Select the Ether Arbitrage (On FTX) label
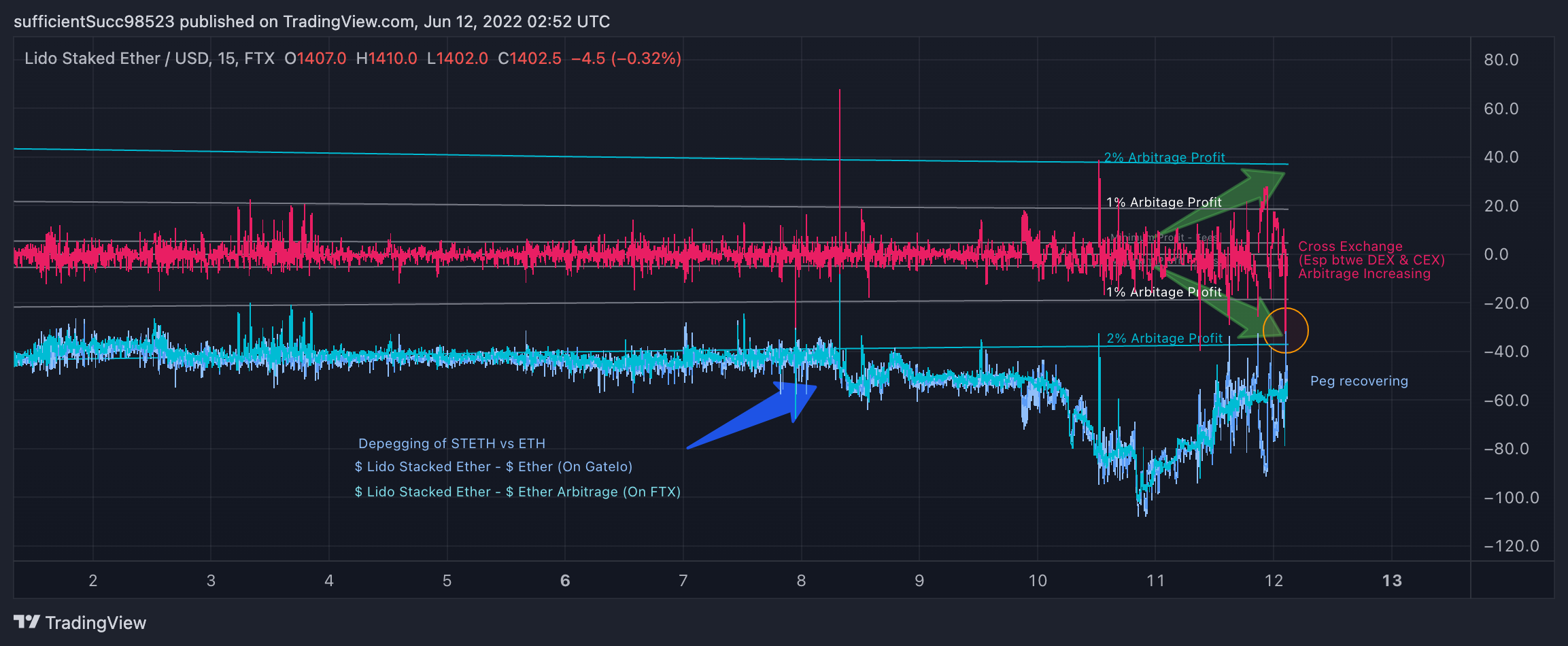This screenshot has width=1568, height=646. click(x=517, y=492)
